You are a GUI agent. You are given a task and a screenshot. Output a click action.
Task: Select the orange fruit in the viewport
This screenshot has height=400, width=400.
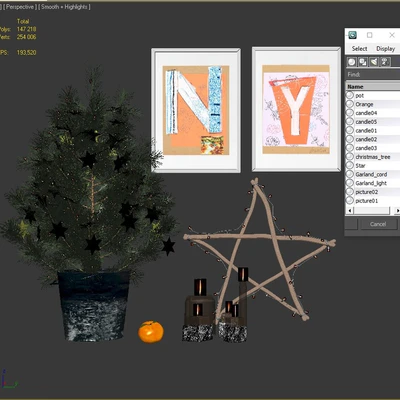151,332
